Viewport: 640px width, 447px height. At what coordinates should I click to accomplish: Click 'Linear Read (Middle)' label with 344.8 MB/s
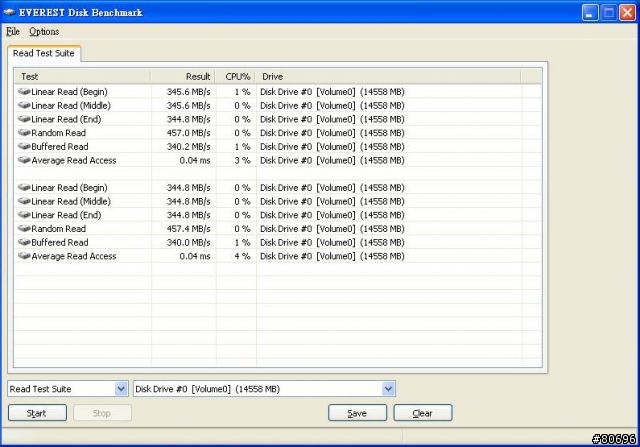pos(71,201)
